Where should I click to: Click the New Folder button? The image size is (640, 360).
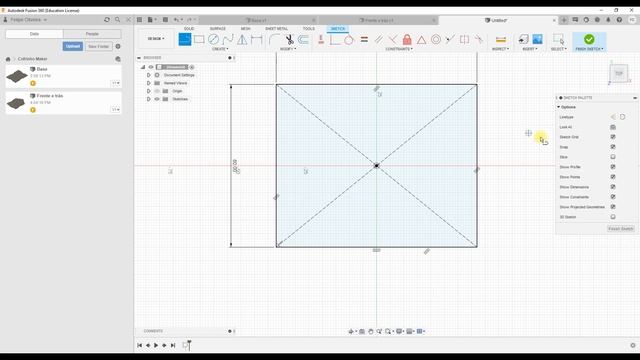pos(98,47)
